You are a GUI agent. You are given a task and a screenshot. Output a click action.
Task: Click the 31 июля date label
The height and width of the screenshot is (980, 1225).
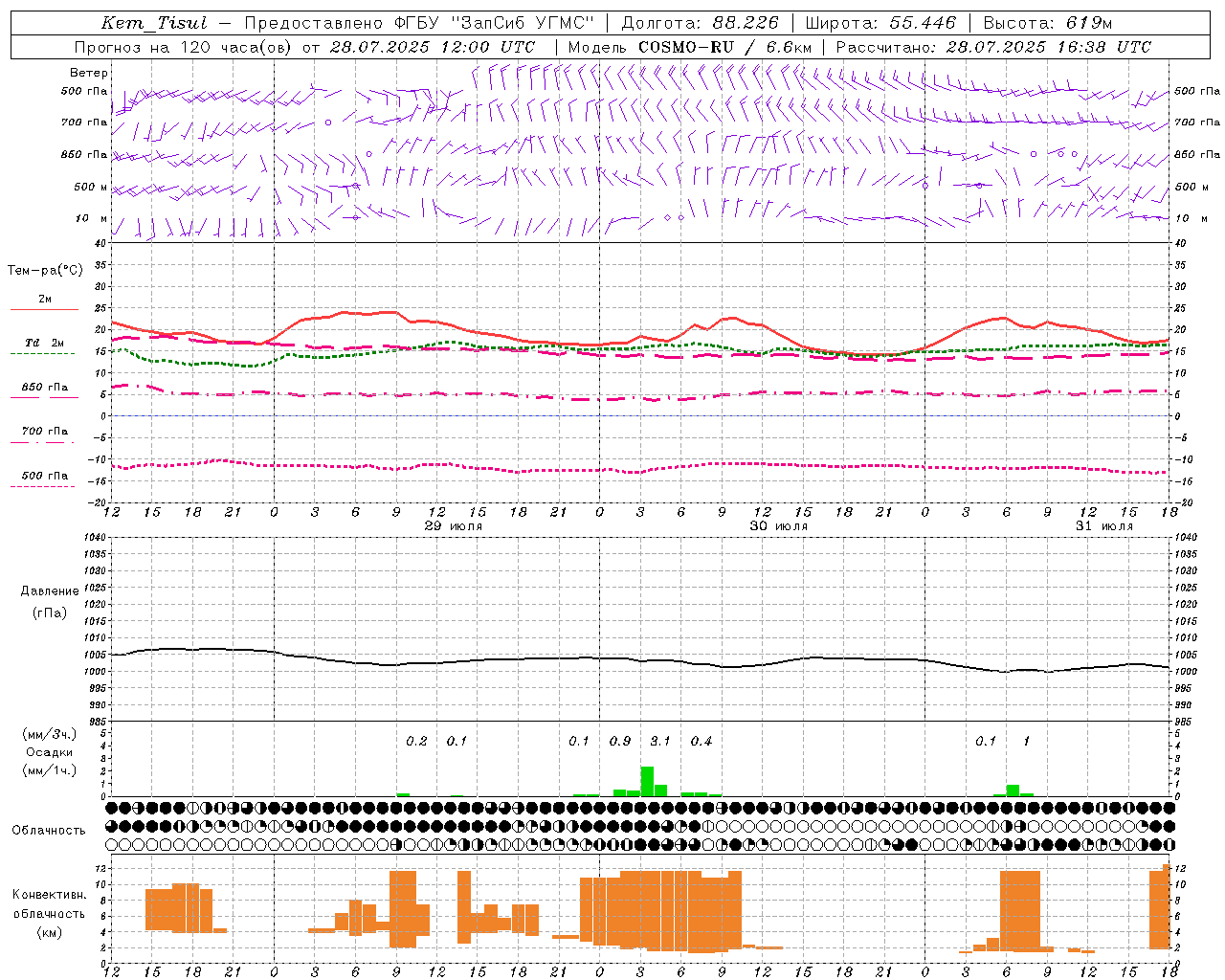coord(1104,526)
